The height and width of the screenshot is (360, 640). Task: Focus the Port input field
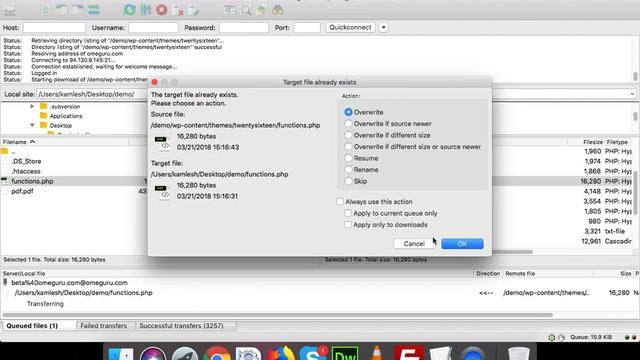[307, 27]
